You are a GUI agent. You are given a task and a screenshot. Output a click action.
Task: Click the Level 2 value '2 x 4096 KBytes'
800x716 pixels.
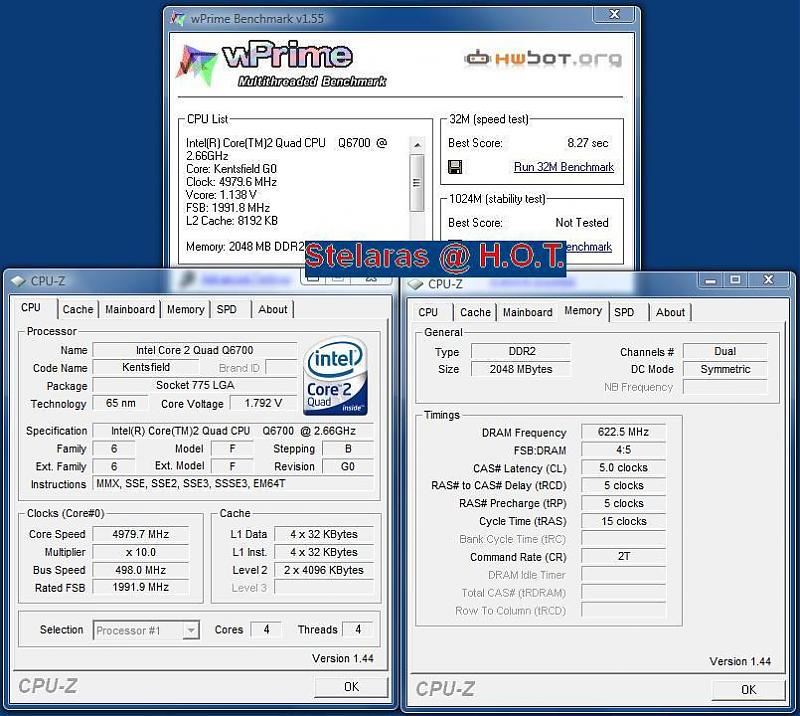pos(324,570)
